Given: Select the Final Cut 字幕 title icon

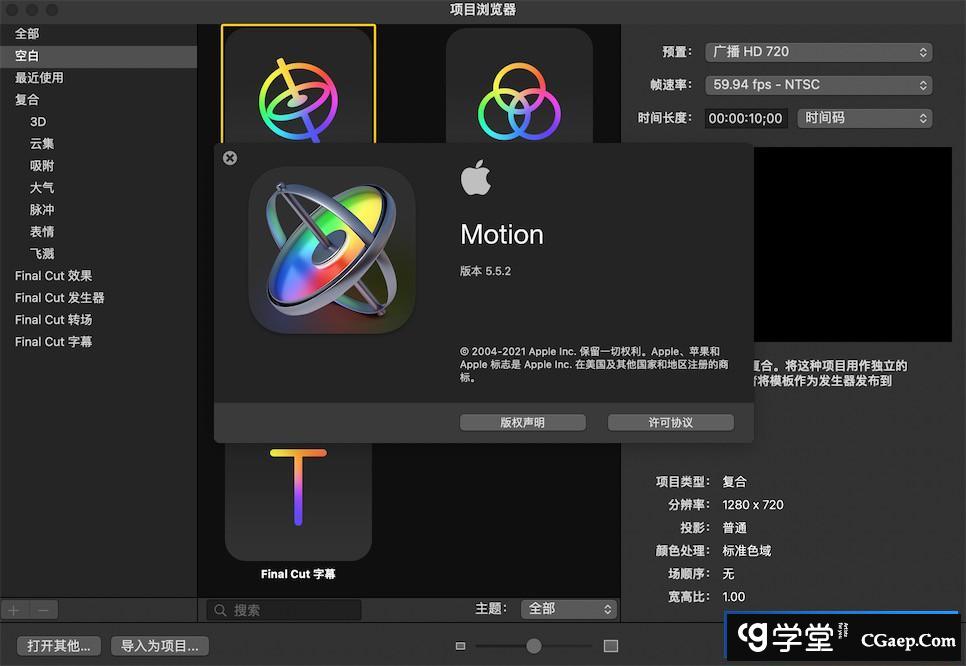Looking at the screenshot, I should (298, 495).
